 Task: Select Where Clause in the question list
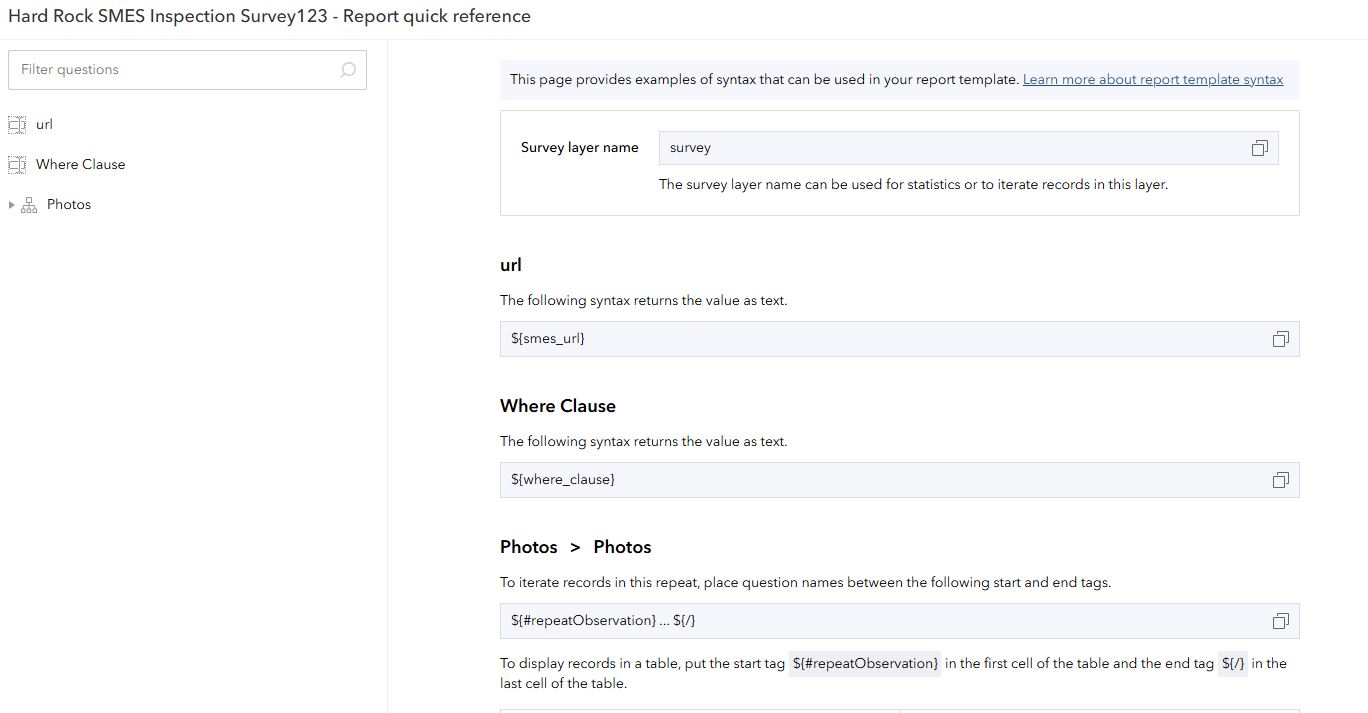(x=80, y=165)
